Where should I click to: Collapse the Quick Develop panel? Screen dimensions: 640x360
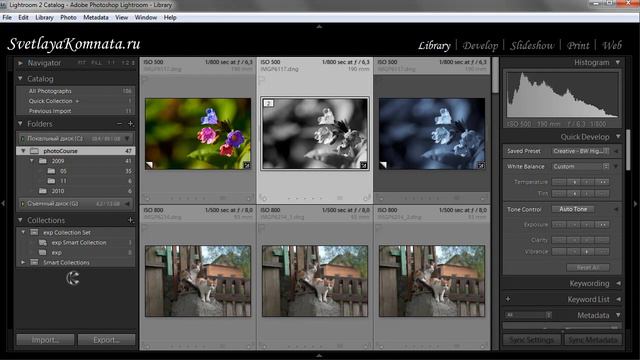tap(618, 136)
